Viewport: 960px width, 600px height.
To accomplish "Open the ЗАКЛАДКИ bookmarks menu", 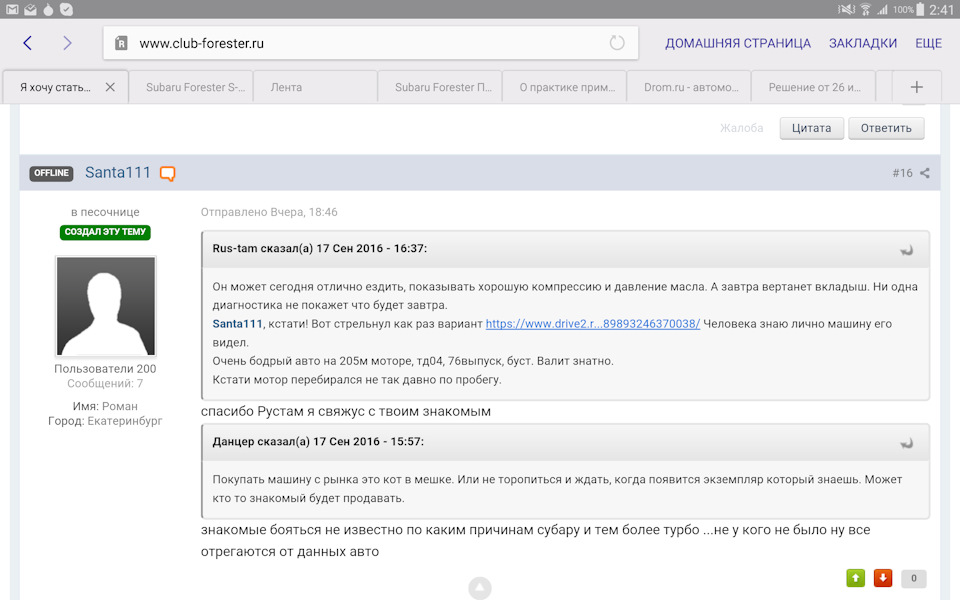I will click(x=862, y=43).
